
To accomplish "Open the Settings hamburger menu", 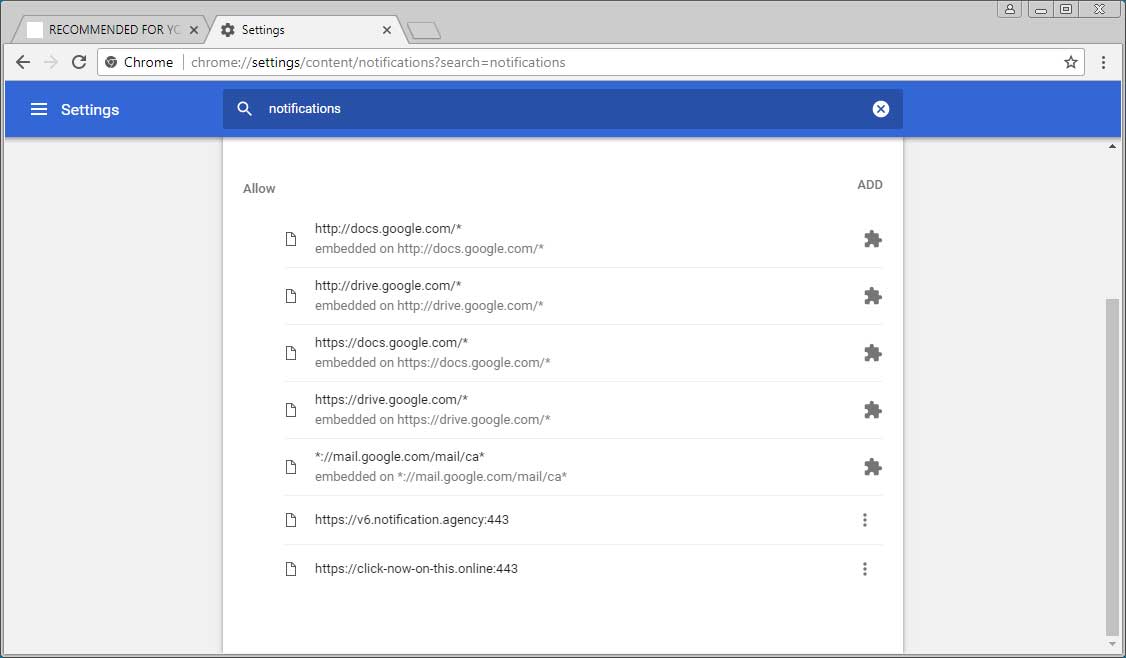I will pyautogui.click(x=39, y=109).
